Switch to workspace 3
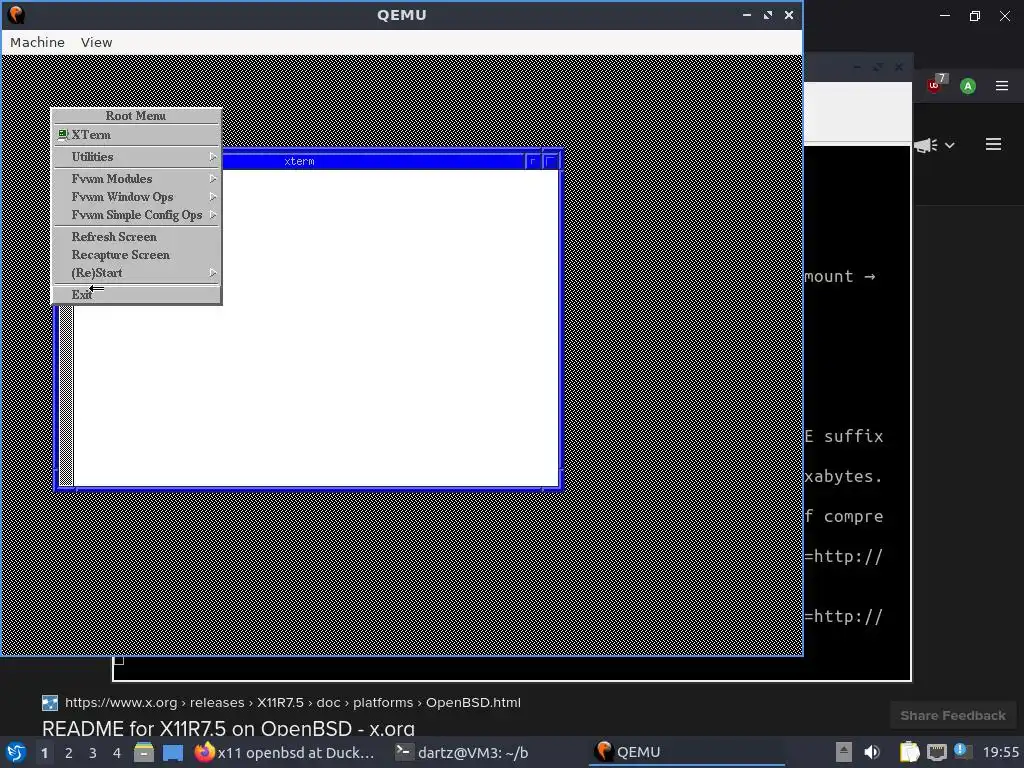 click(93, 753)
